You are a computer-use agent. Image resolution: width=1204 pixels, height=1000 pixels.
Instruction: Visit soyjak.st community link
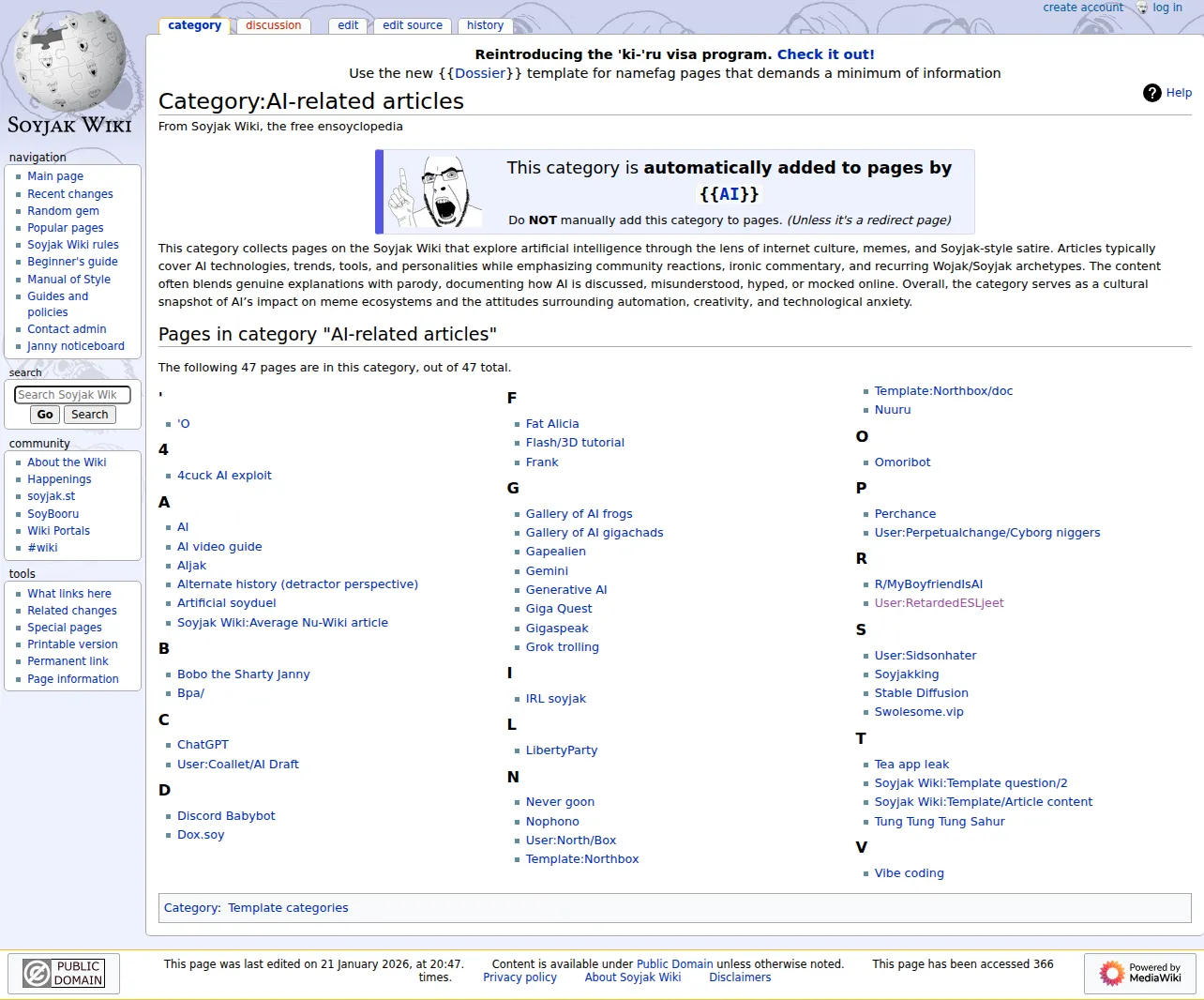52,496
